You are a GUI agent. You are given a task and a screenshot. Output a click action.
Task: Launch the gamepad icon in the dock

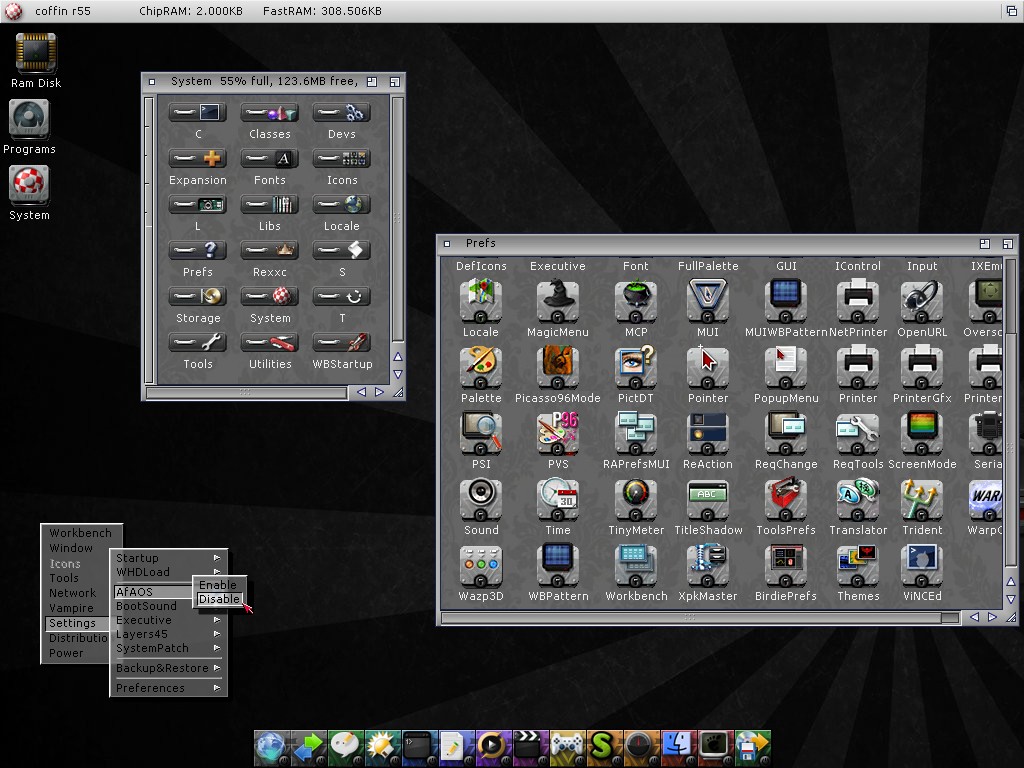567,745
